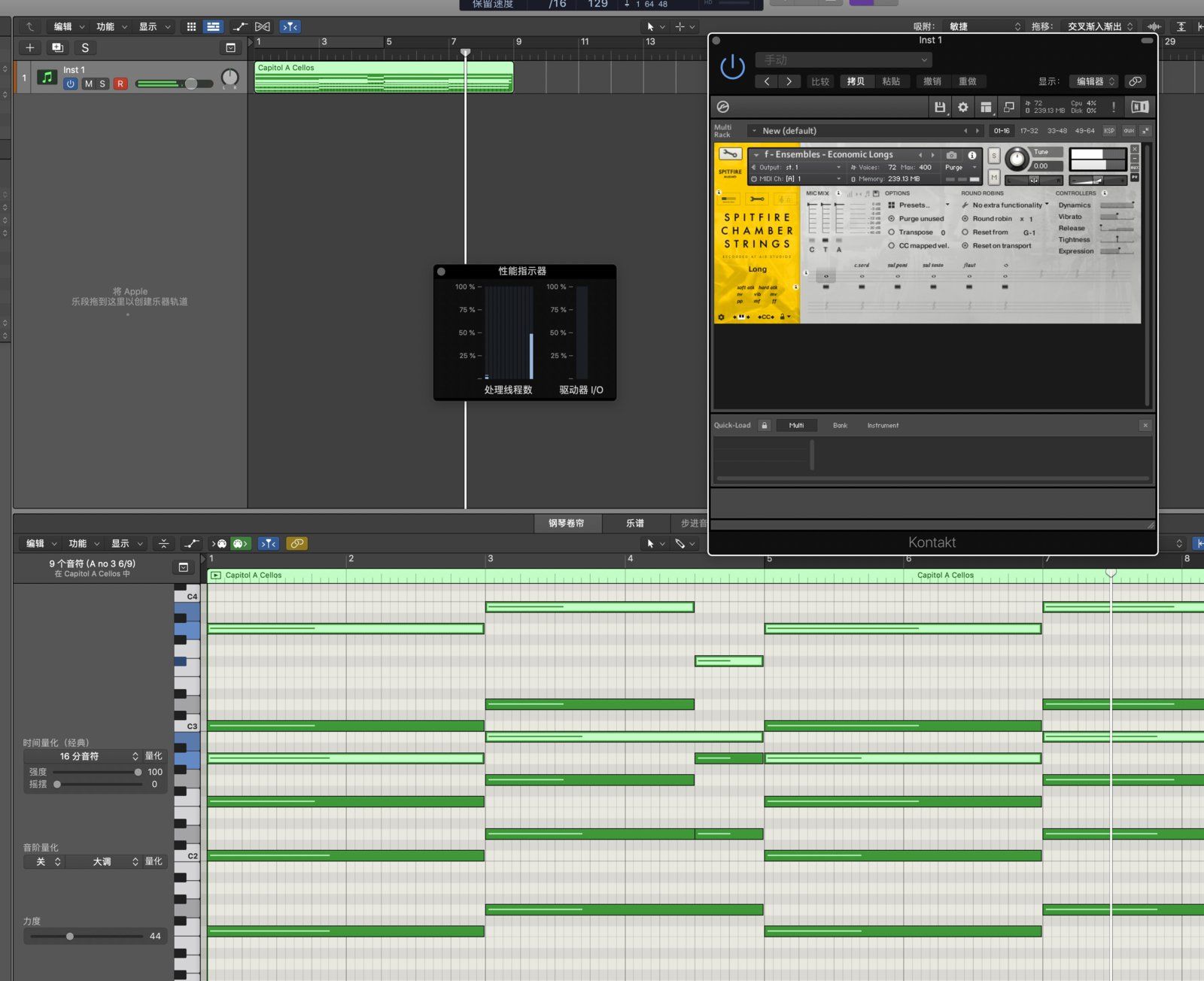Open Kontakt options gear icon
Image resolution: width=1204 pixels, height=981 pixels.
pos(962,108)
